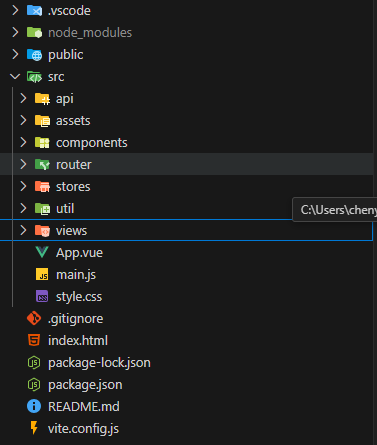
Task: Expand the components folder chevron
Action: tap(23, 143)
